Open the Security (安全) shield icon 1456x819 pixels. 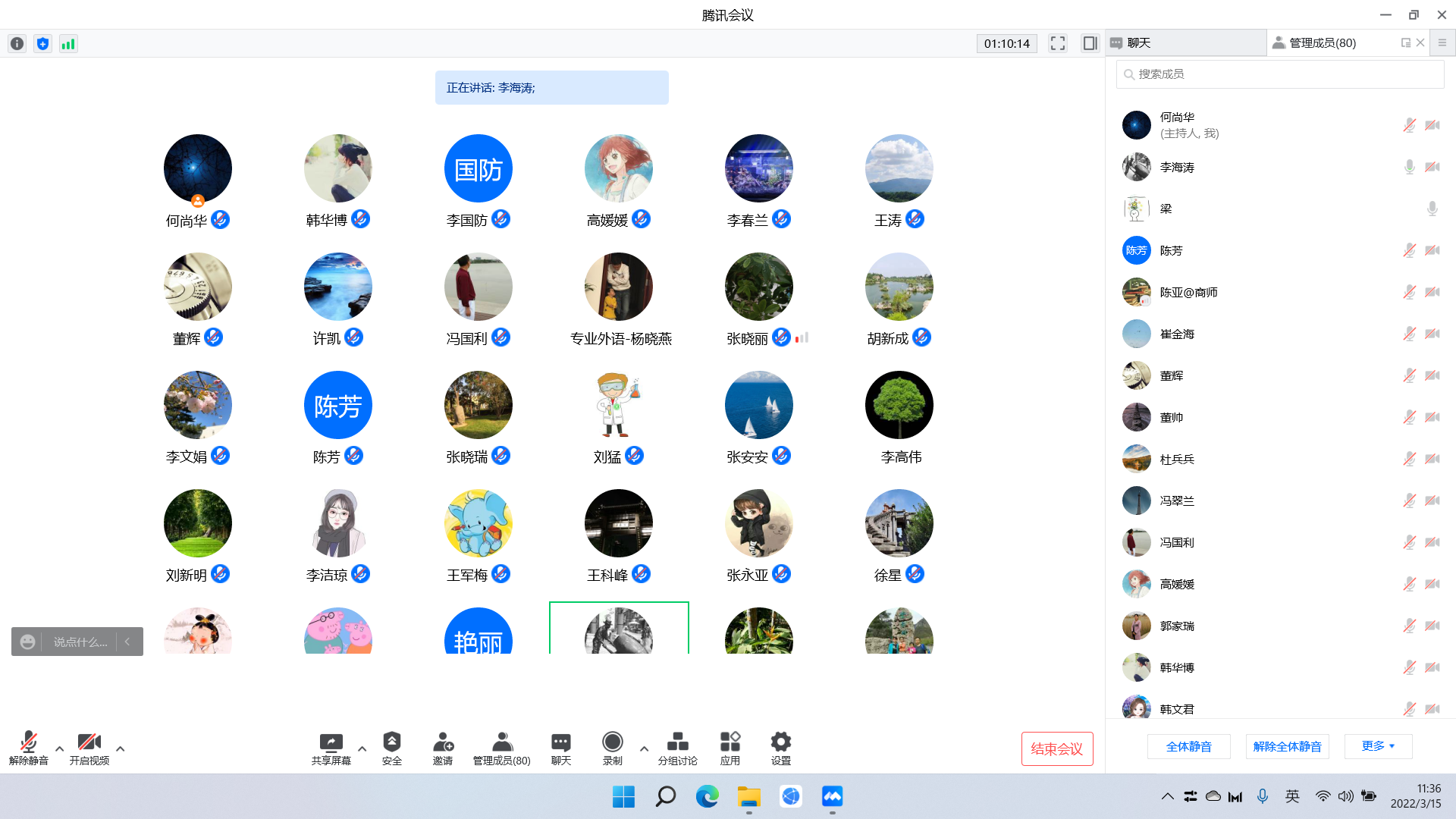click(x=391, y=742)
